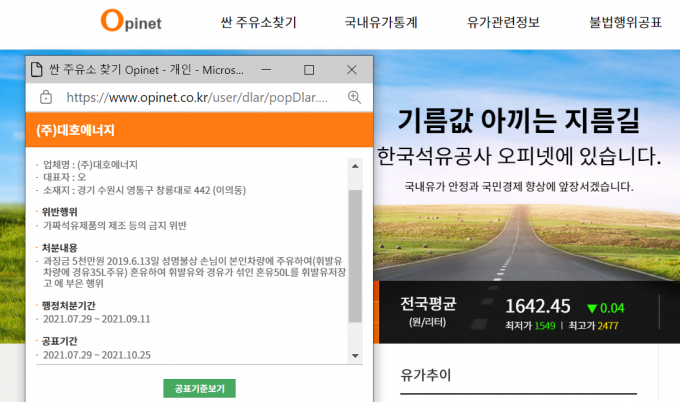Click the 대표자 line
This screenshot has width=680, height=402.
tap(64, 177)
